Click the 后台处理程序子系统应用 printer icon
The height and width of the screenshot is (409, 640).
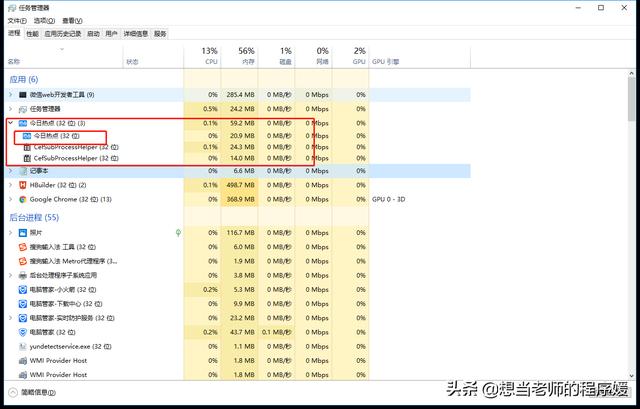(23, 276)
